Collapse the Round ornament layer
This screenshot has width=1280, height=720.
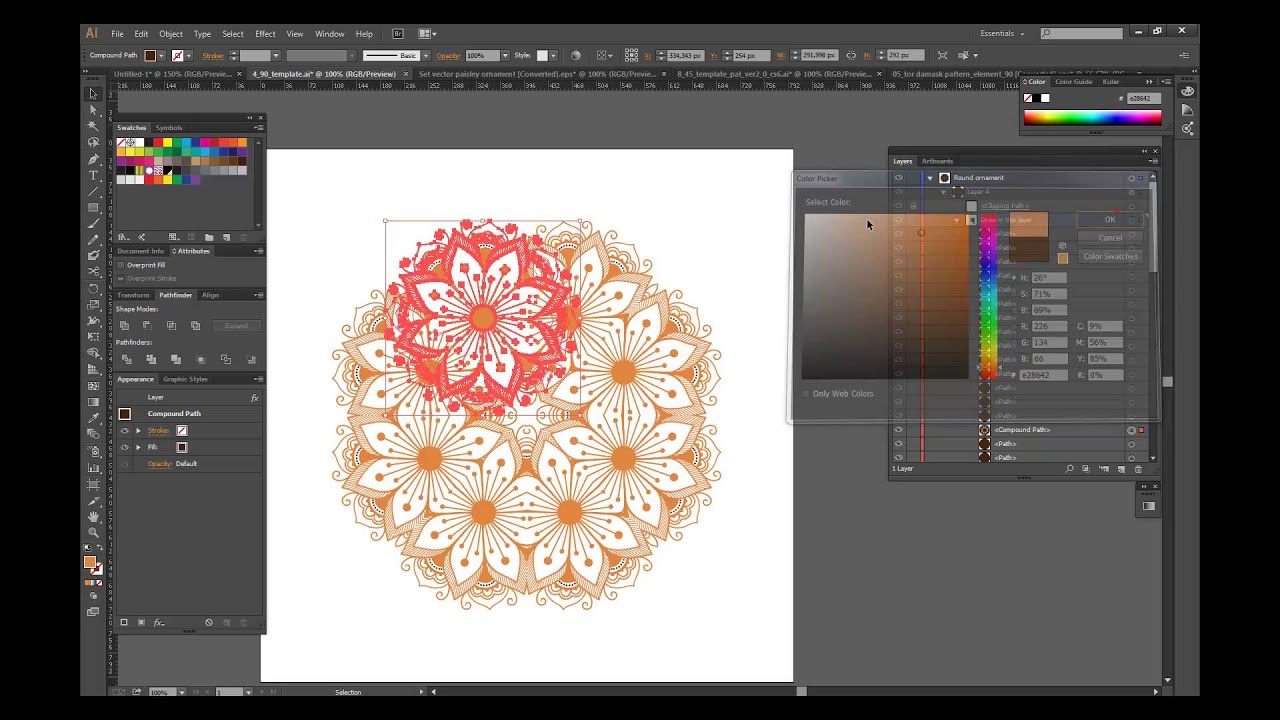[x=930, y=178]
